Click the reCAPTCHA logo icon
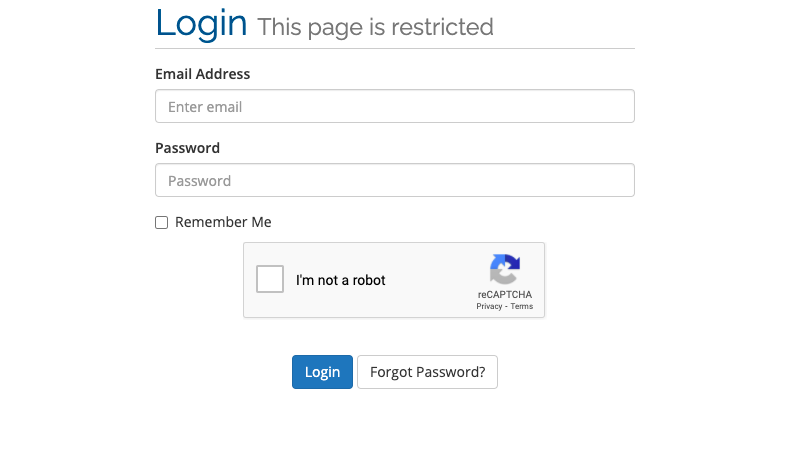789x454 pixels. 504,269
